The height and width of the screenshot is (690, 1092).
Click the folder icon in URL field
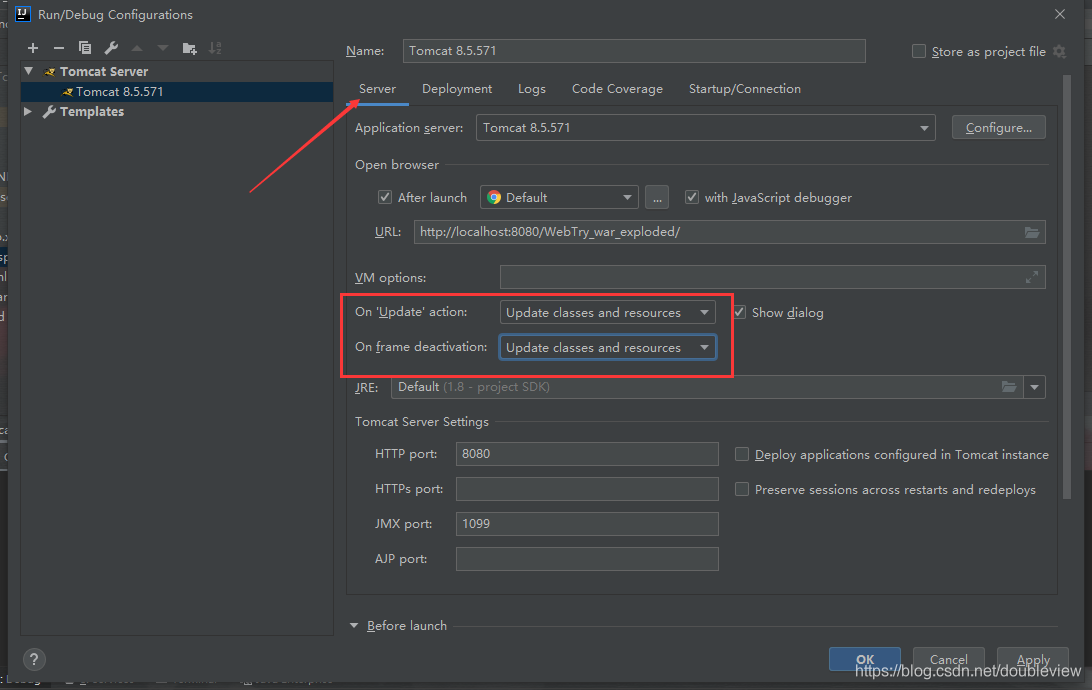point(1032,232)
